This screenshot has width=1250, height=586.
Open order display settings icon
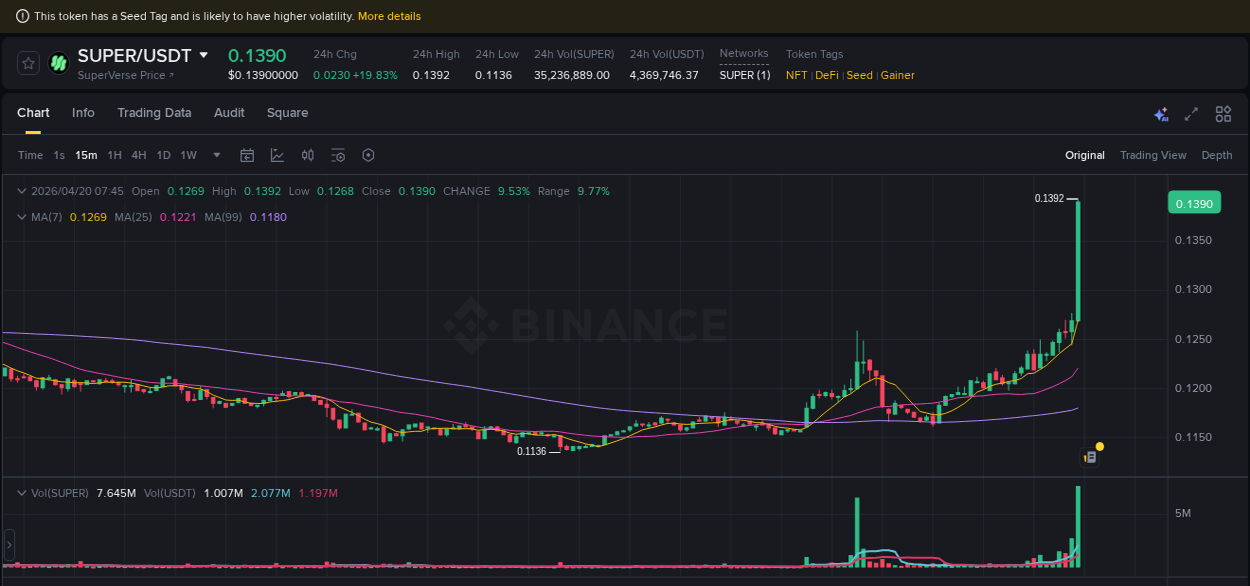click(x=337, y=155)
